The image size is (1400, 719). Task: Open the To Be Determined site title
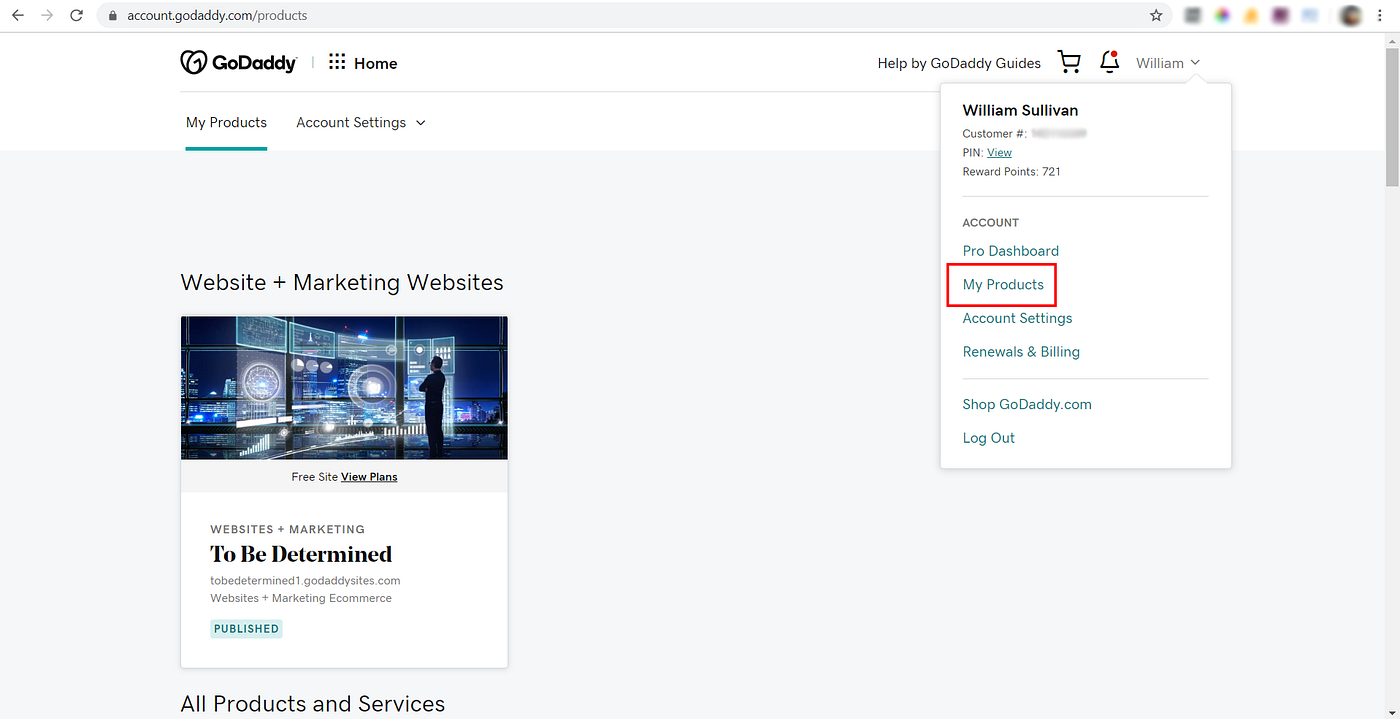click(x=301, y=554)
